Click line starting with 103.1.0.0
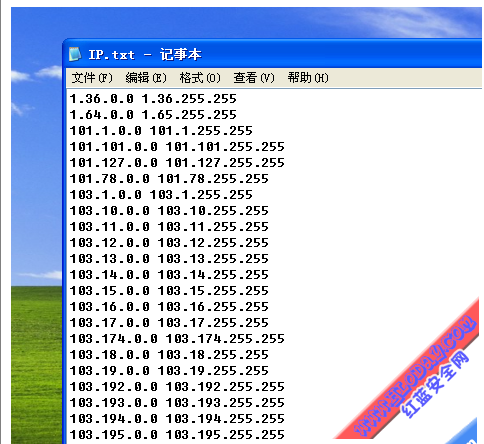This screenshot has height=444, width=484. coord(161,195)
